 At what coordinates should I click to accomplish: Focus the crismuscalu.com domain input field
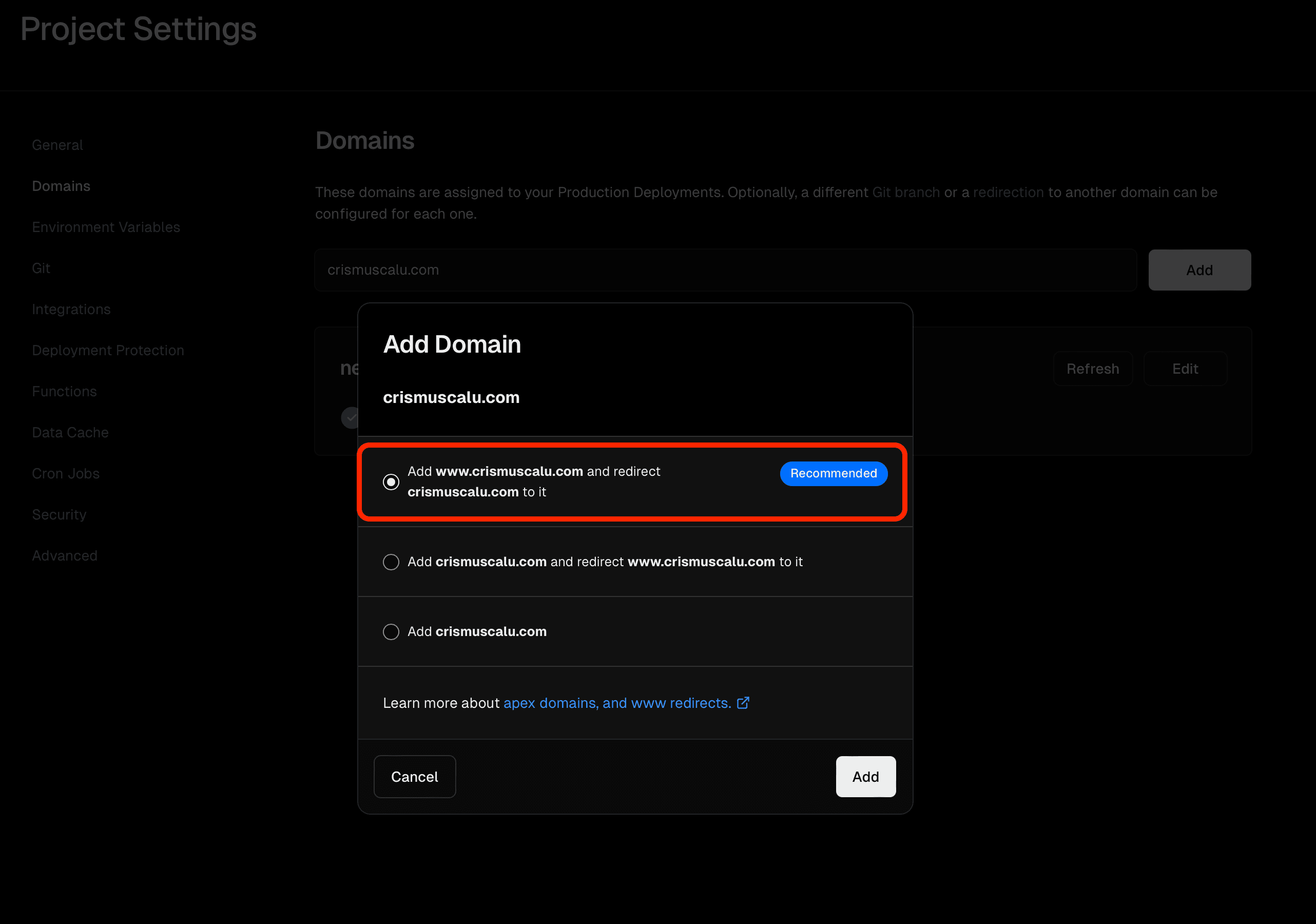pyautogui.click(x=725, y=270)
